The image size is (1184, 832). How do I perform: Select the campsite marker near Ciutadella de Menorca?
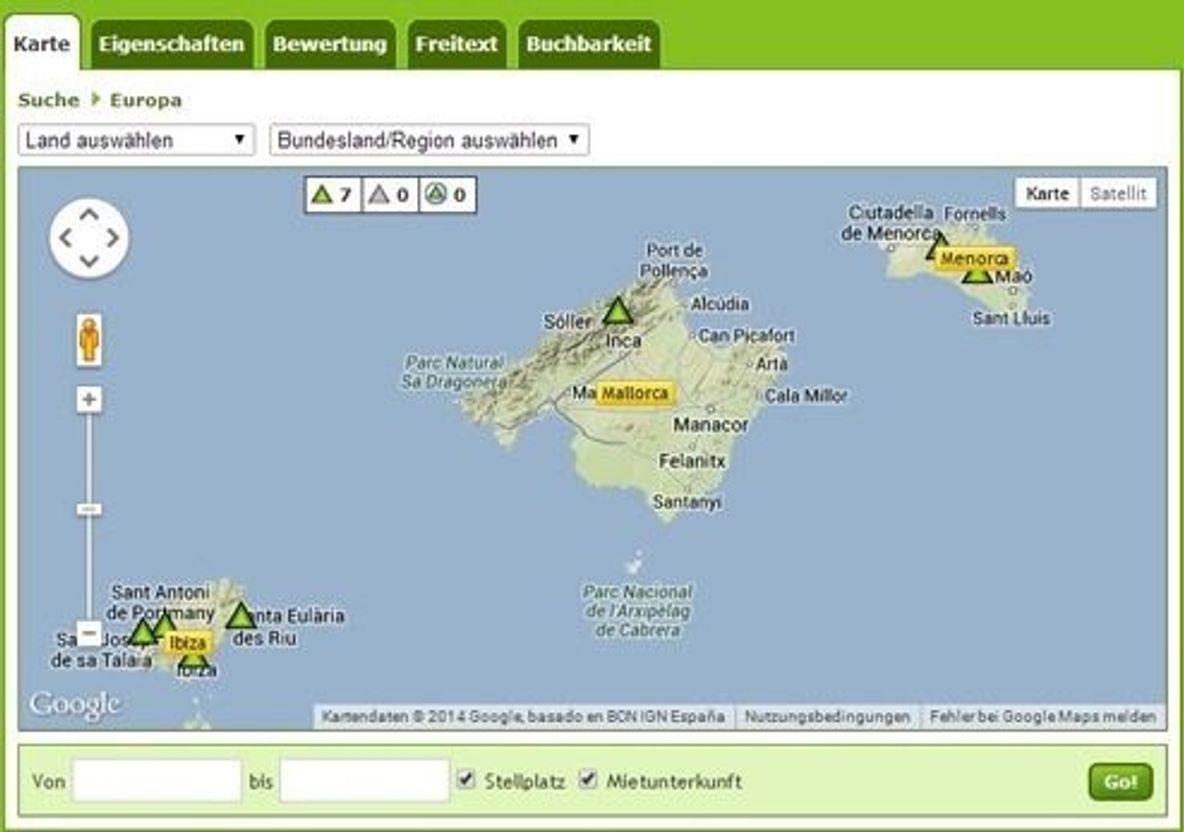pyautogui.click(x=937, y=245)
